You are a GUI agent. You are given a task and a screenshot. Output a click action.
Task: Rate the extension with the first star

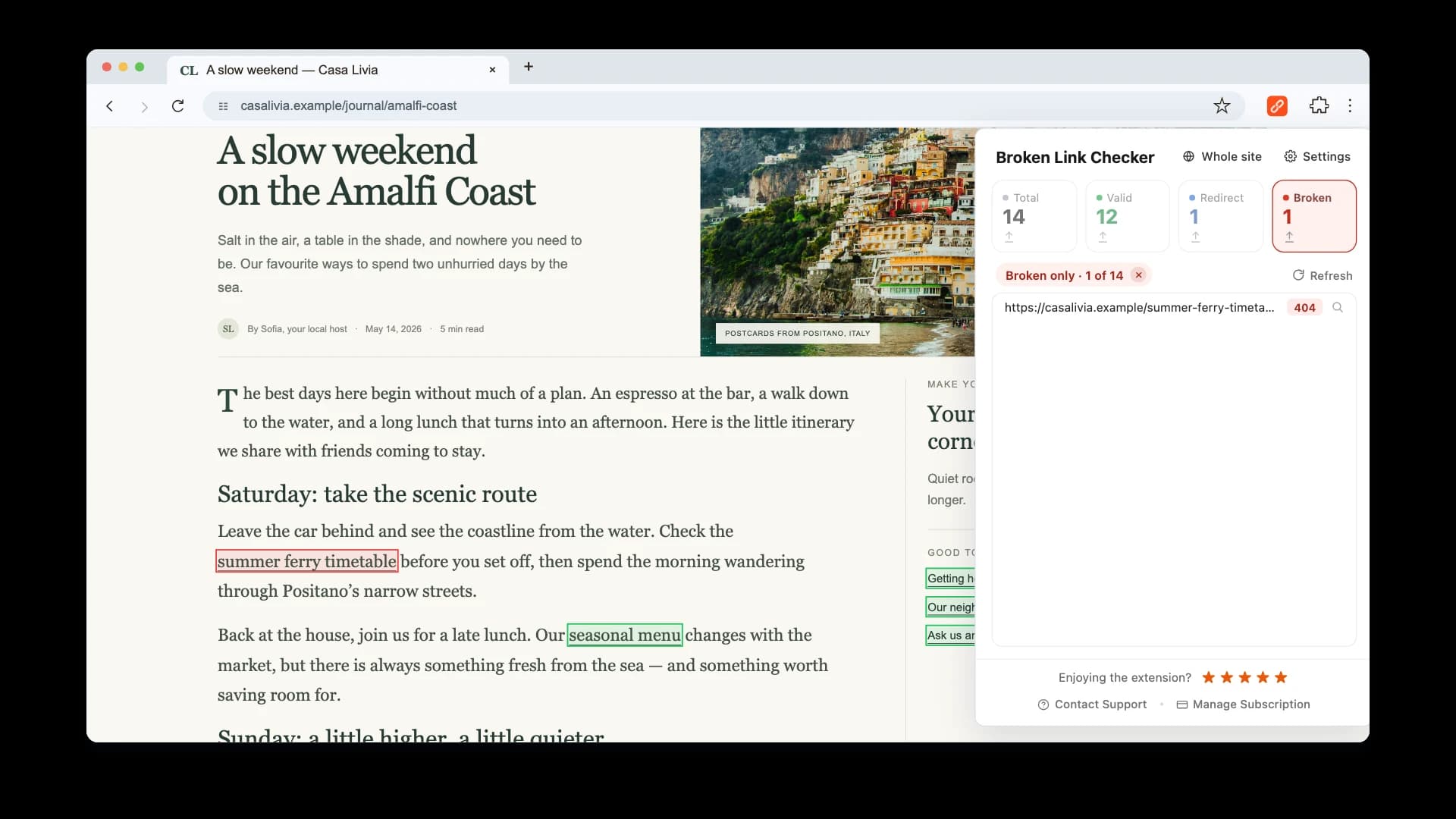click(1209, 677)
